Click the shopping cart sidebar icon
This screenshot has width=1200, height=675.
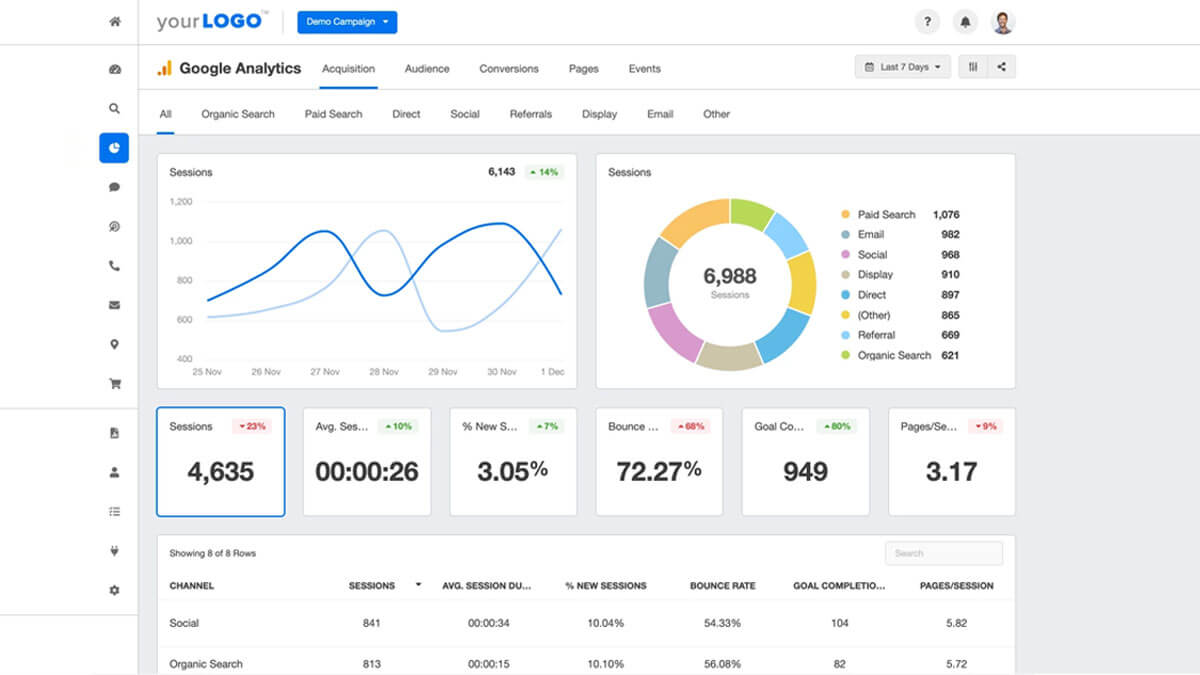[115, 382]
